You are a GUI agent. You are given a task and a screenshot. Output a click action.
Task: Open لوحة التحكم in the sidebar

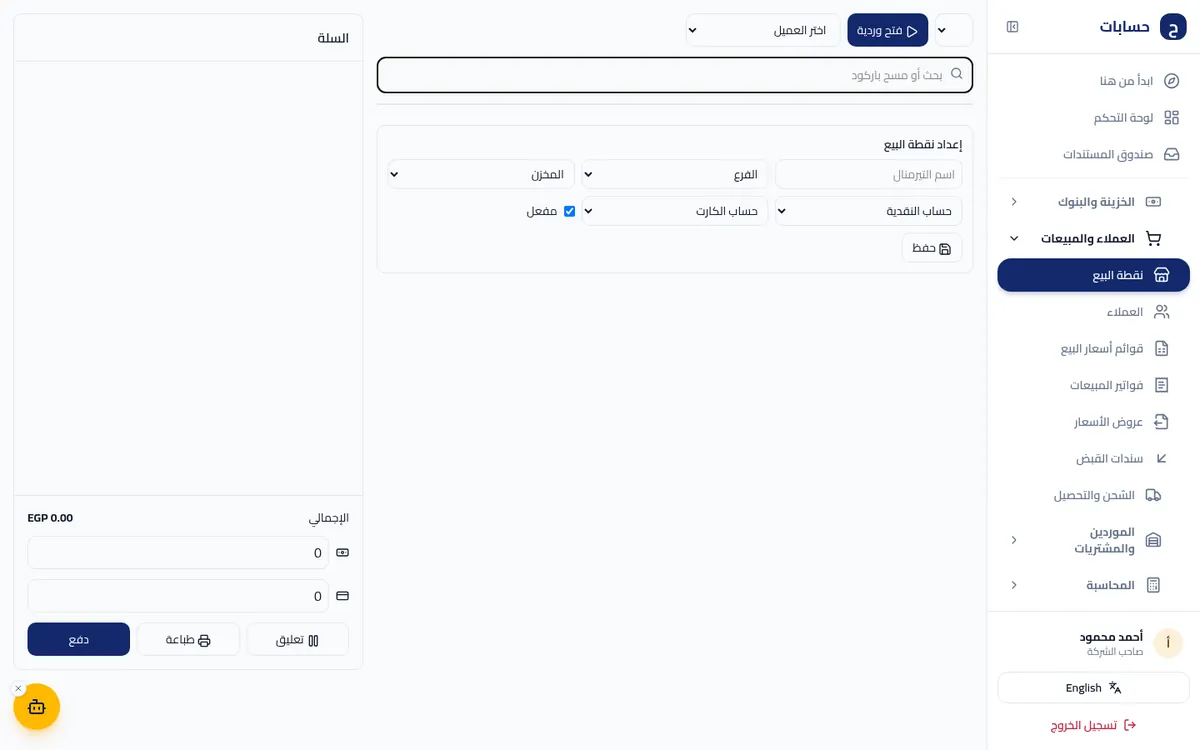click(x=1094, y=118)
